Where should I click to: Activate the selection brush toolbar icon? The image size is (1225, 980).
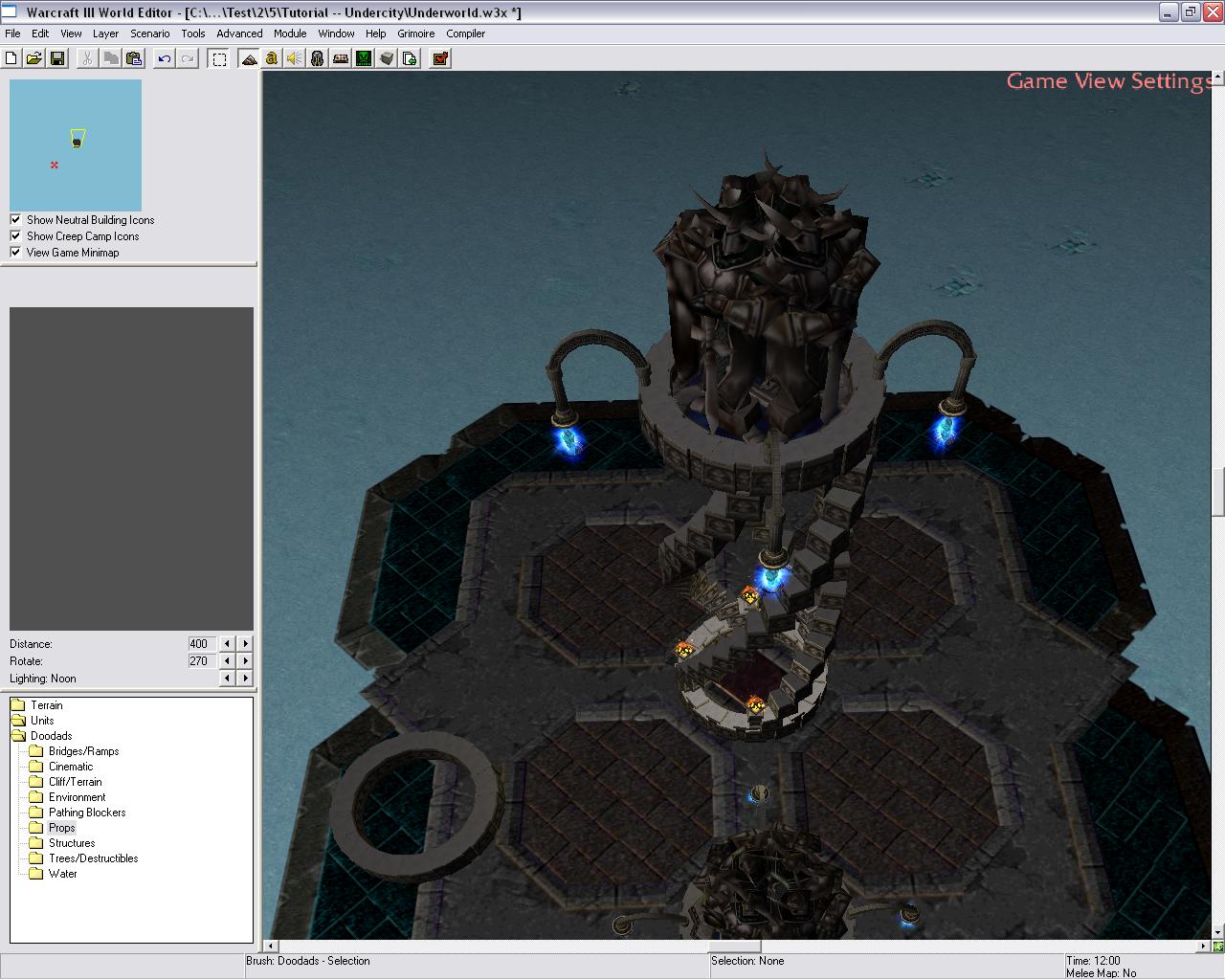pyautogui.click(x=219, y=58)
